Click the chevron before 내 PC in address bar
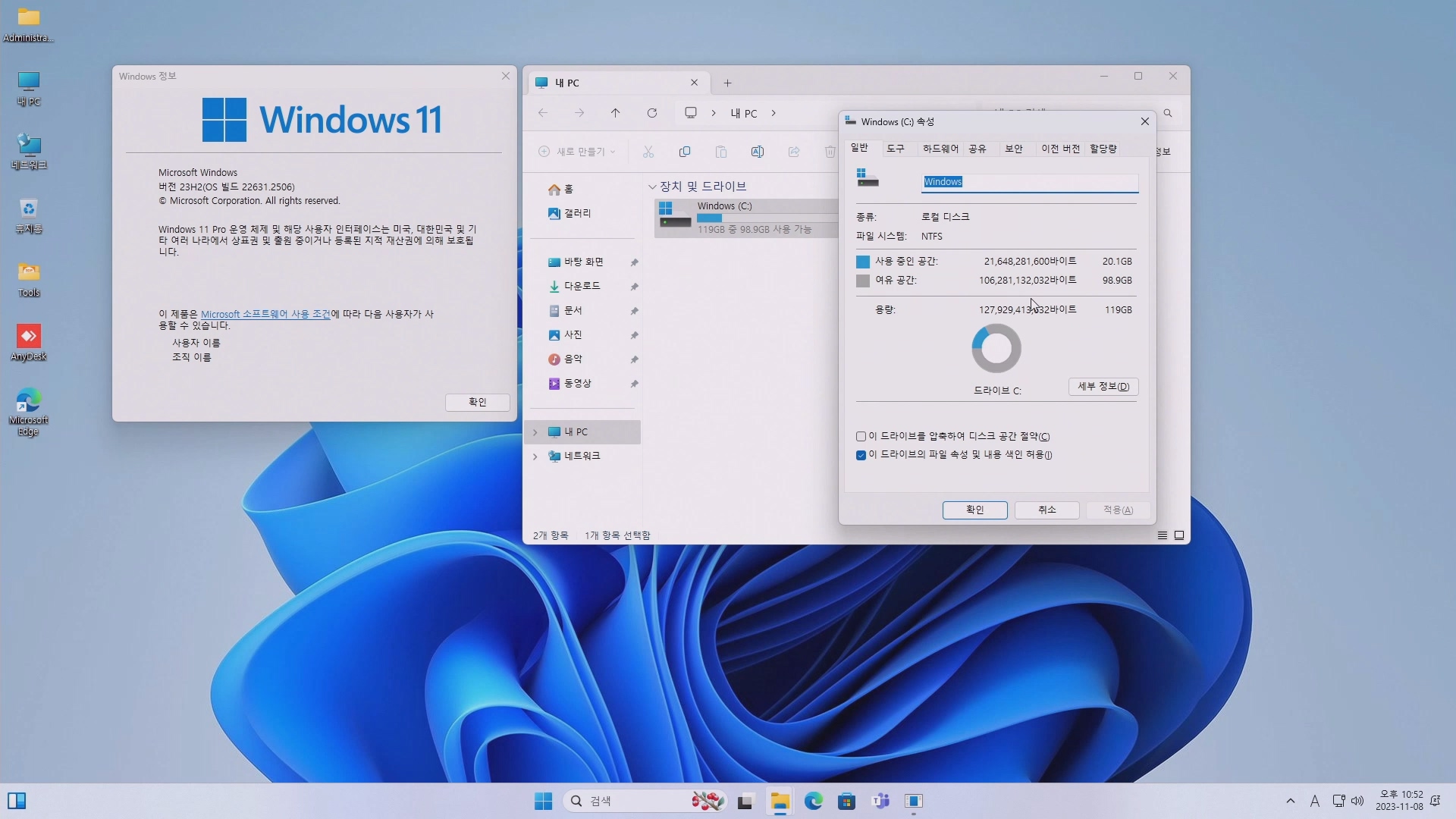This screenshot has width=1456, height=819. tap(714, 113)
